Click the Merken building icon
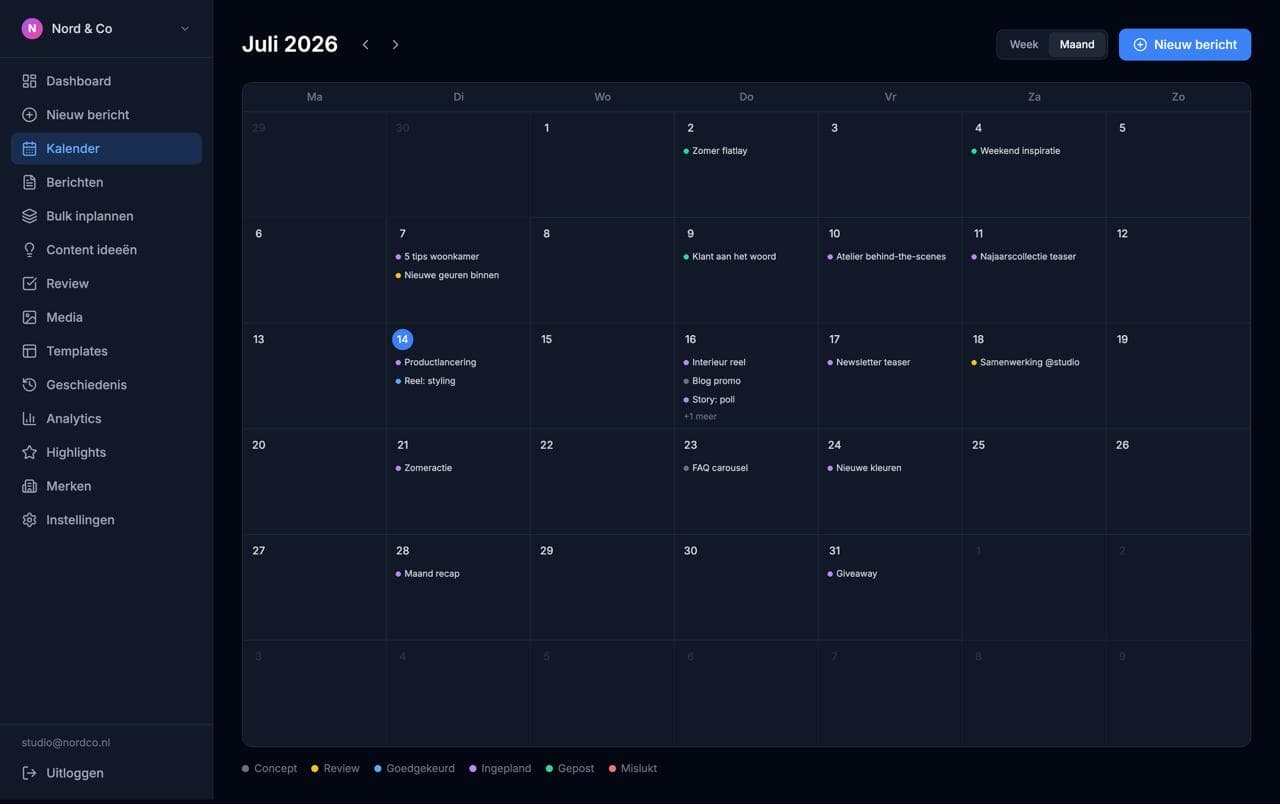Image resolution: width=1280 pixels, height=804 pixels. (29, 486)
